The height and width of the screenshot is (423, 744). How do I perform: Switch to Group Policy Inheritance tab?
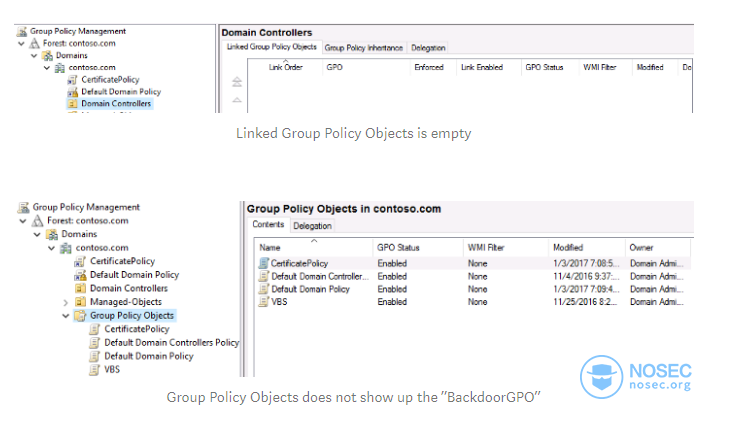coord(363,48)
